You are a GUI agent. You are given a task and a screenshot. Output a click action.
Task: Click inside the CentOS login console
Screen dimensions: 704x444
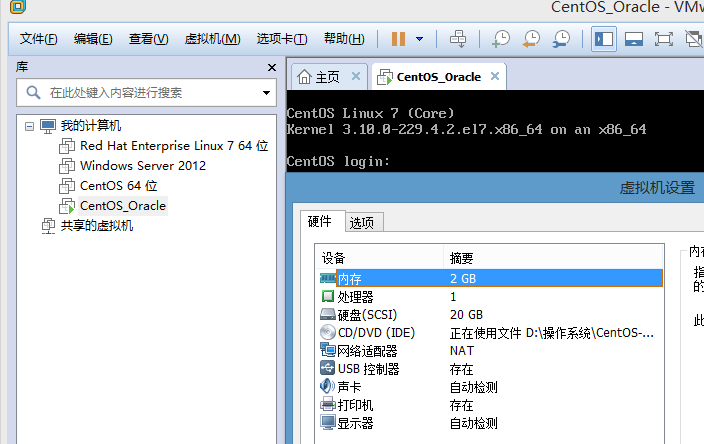495,131
